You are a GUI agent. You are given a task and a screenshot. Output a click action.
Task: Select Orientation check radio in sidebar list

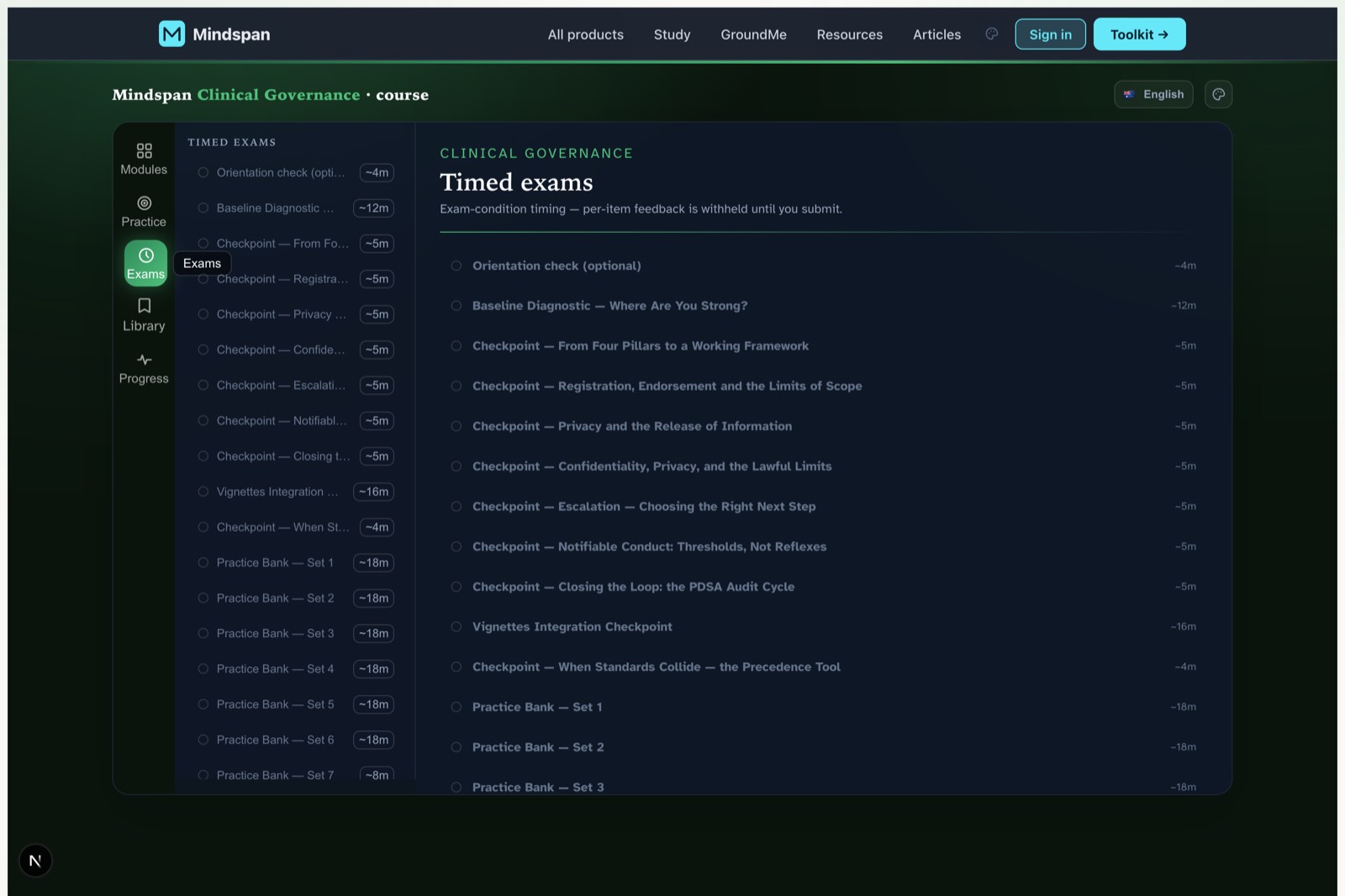203,172
